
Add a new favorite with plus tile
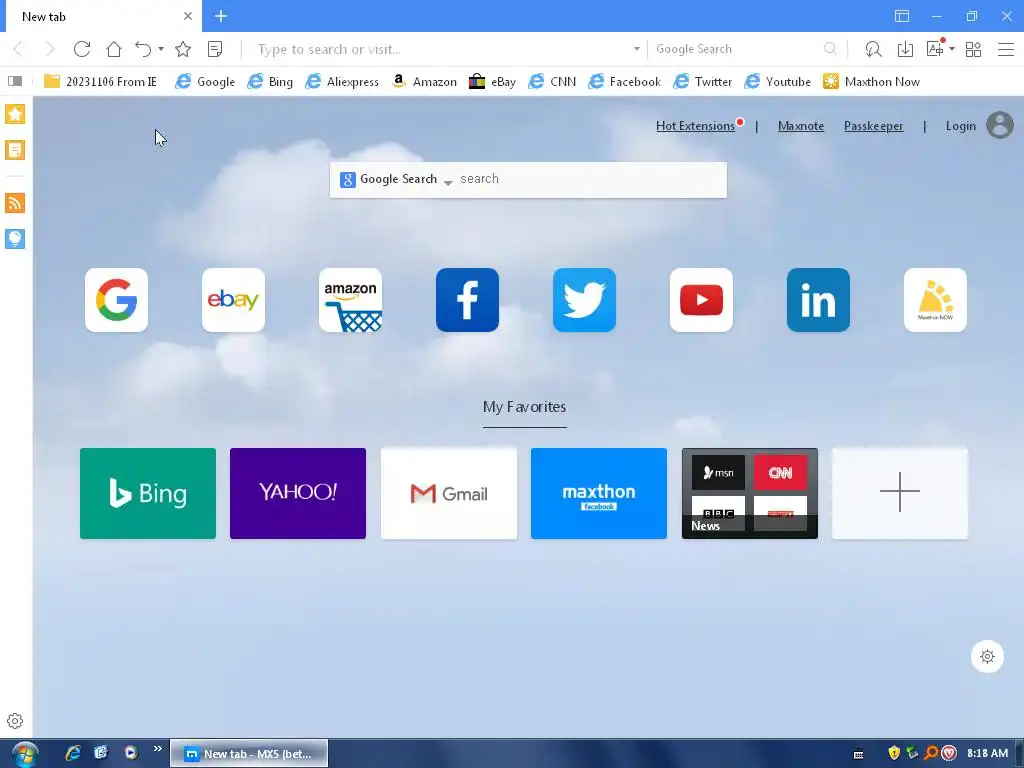point(900,493)
